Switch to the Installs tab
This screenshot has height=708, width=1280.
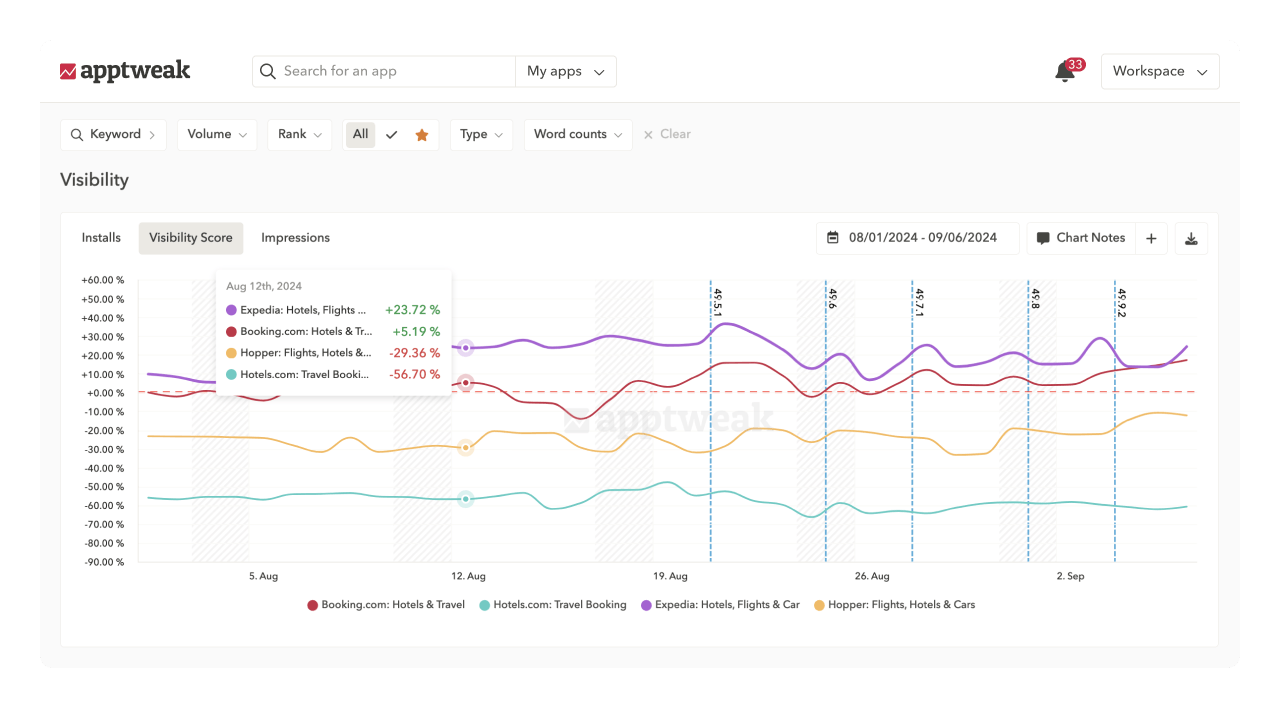coord(101,238)
